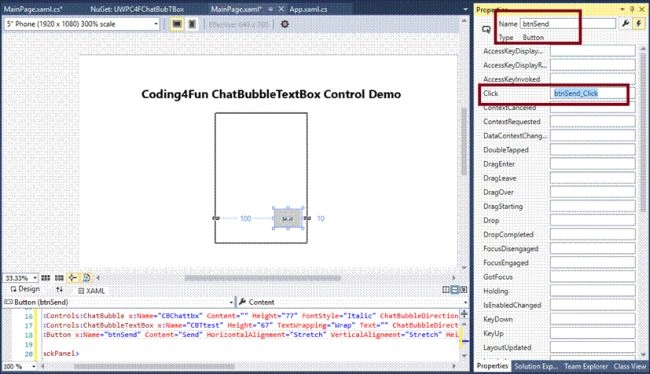650x374 pixels.
Task: Open Class View tab
Action: tap(630, 366)
